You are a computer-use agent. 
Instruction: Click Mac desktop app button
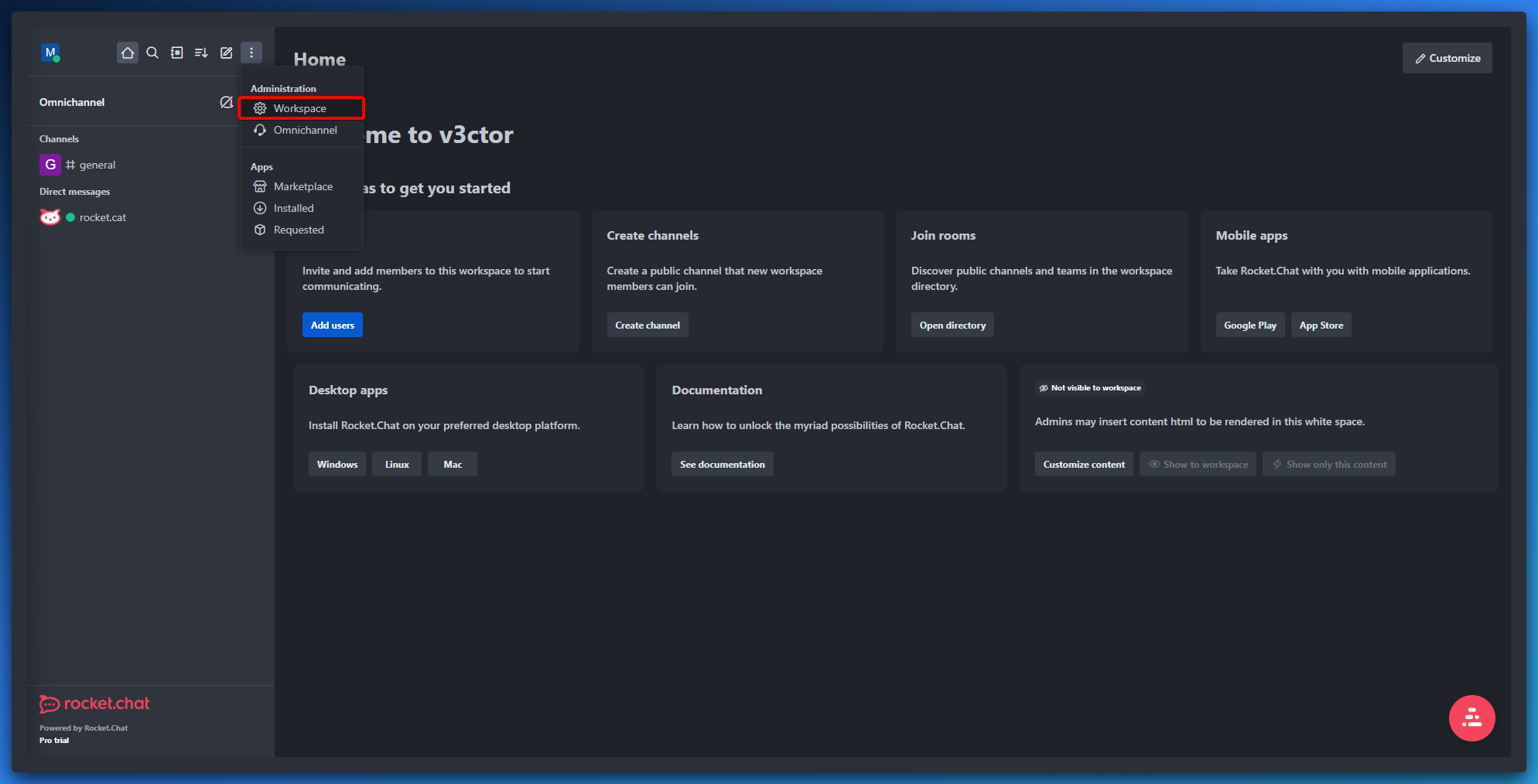[453, 464]
